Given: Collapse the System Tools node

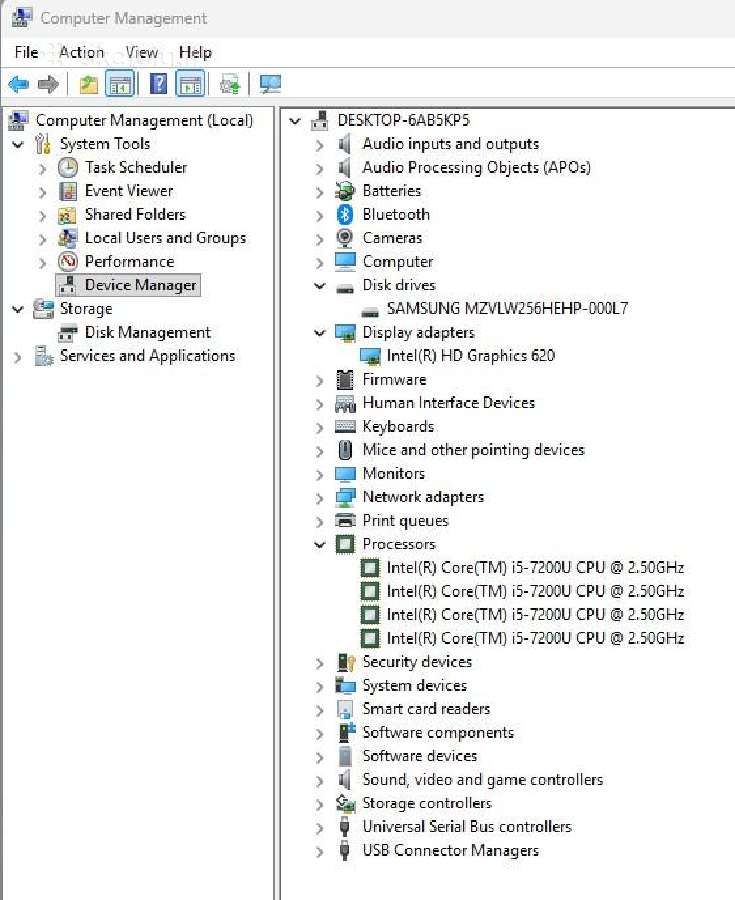Looking at the screenshot, I should 18,144.
